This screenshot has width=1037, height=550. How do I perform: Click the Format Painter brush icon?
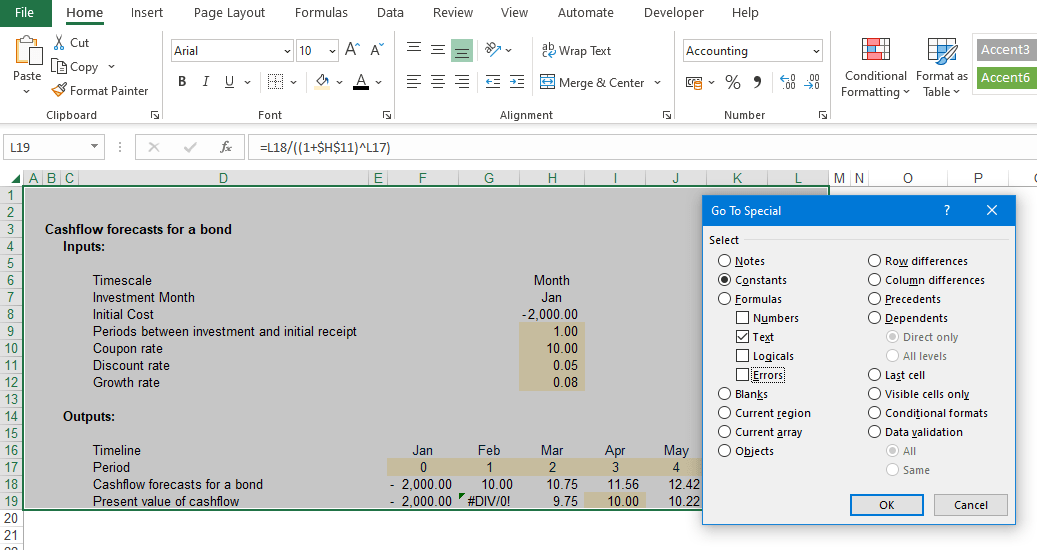pos(59,90)
